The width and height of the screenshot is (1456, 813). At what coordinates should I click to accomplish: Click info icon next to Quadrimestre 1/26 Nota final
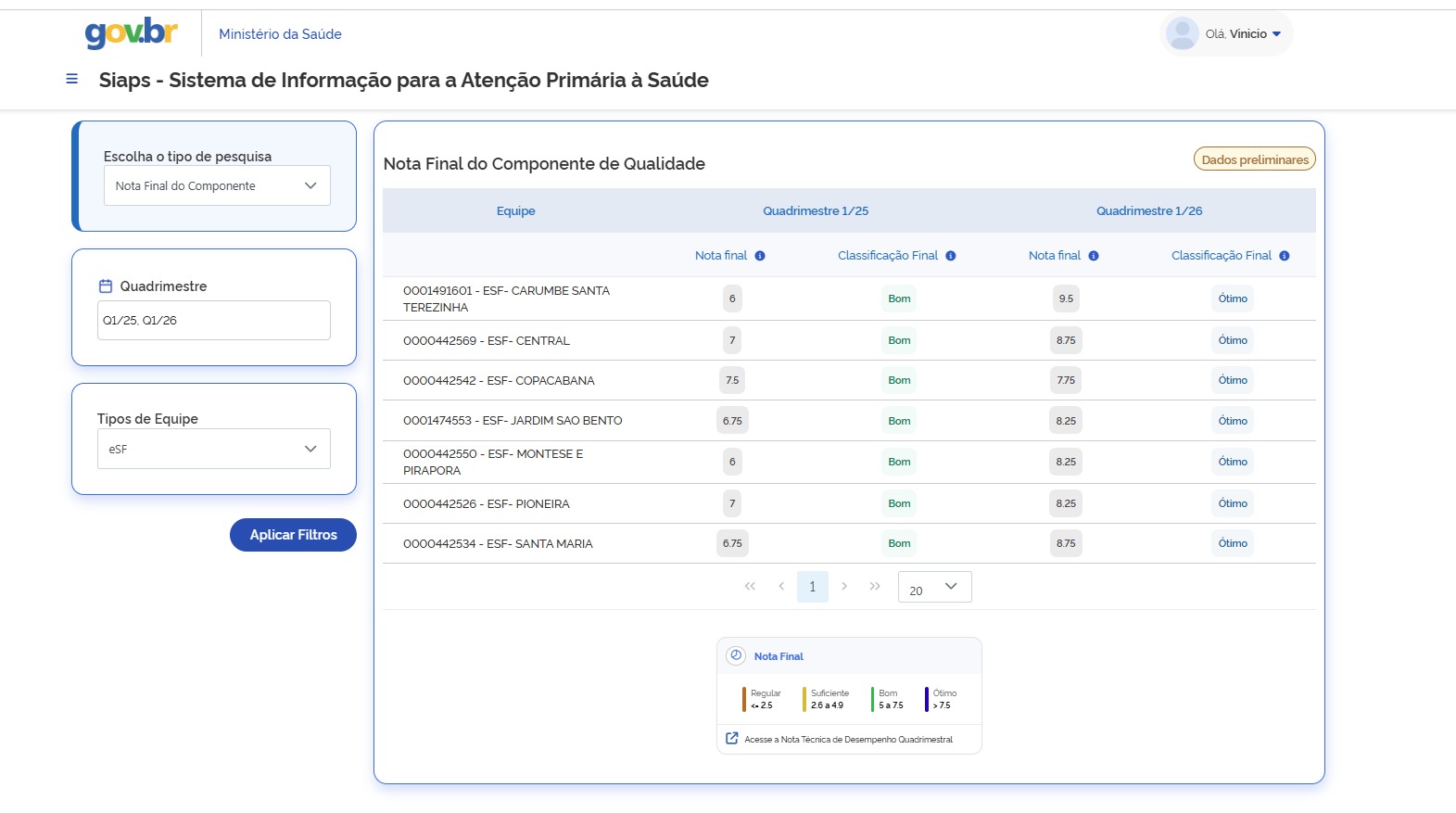1094,256
